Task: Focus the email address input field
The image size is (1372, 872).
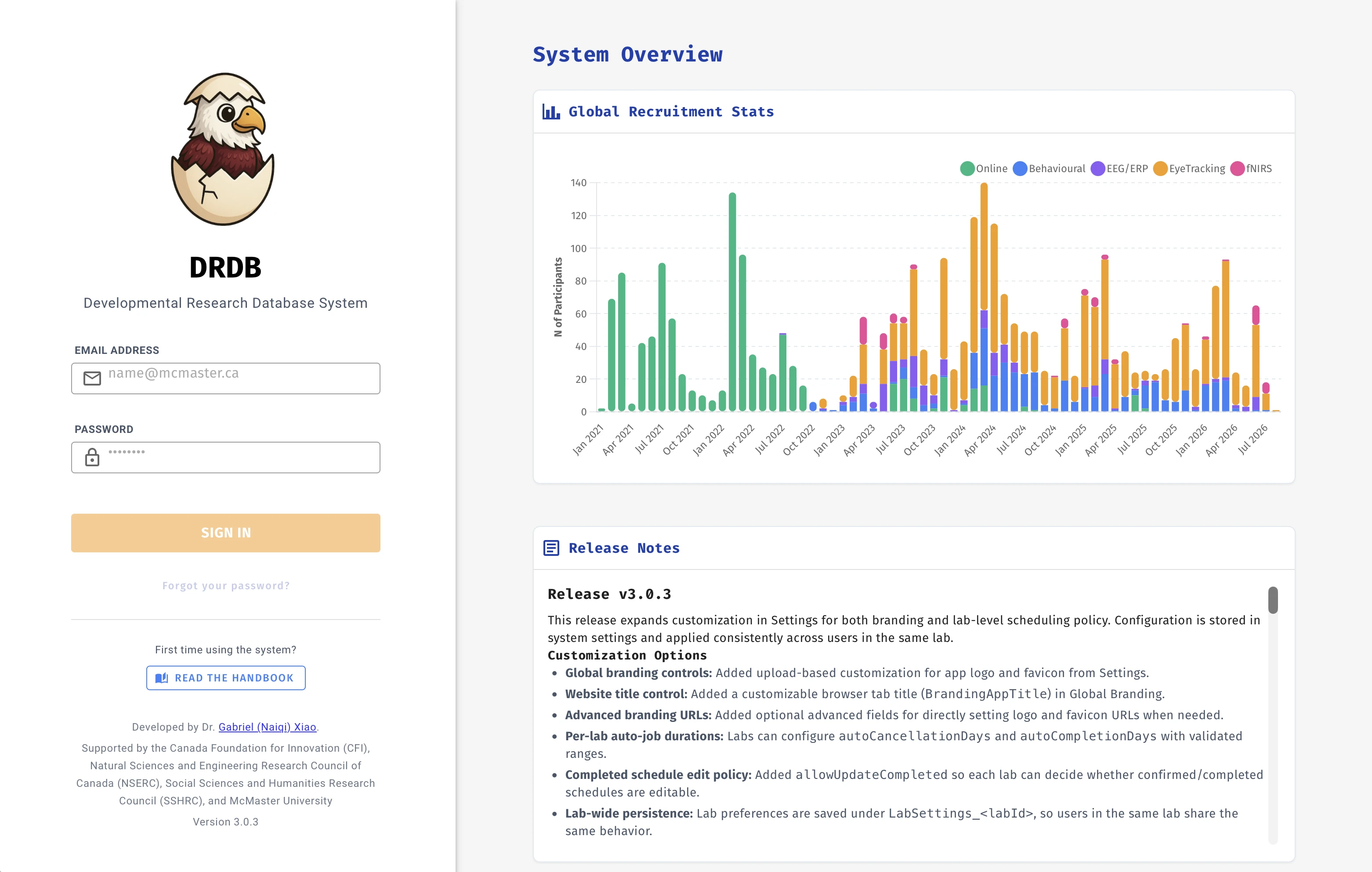Action: pos(226,378)
